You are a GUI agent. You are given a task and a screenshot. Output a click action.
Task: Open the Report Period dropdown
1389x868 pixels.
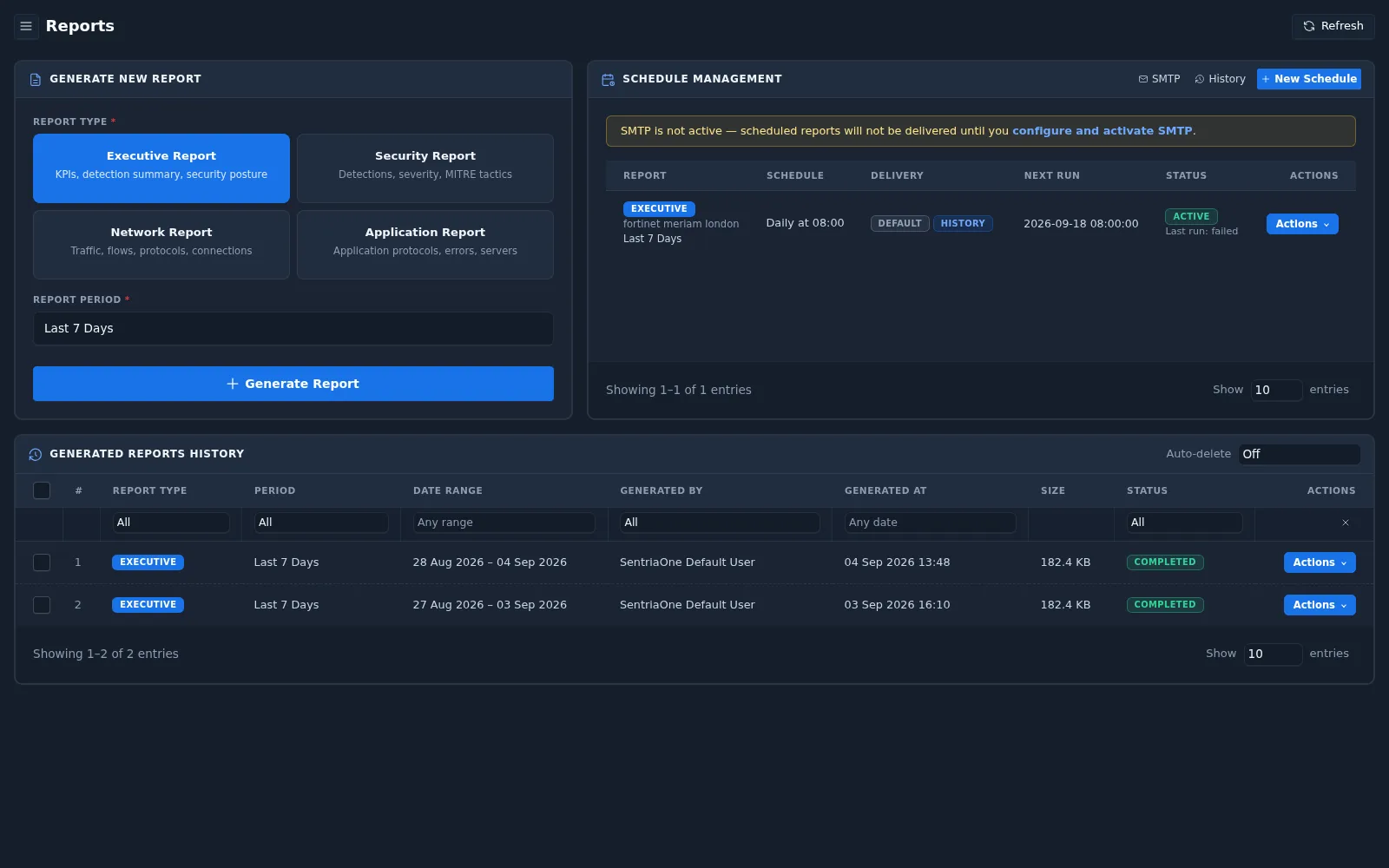click(x=293, y=329)
